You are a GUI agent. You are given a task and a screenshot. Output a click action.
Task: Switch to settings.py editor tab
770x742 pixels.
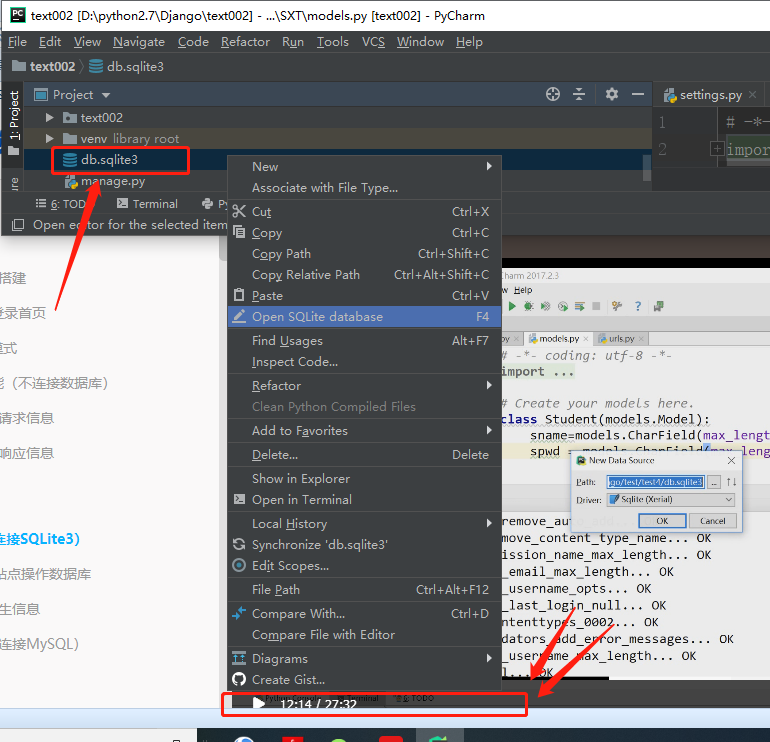pos(710,95)
